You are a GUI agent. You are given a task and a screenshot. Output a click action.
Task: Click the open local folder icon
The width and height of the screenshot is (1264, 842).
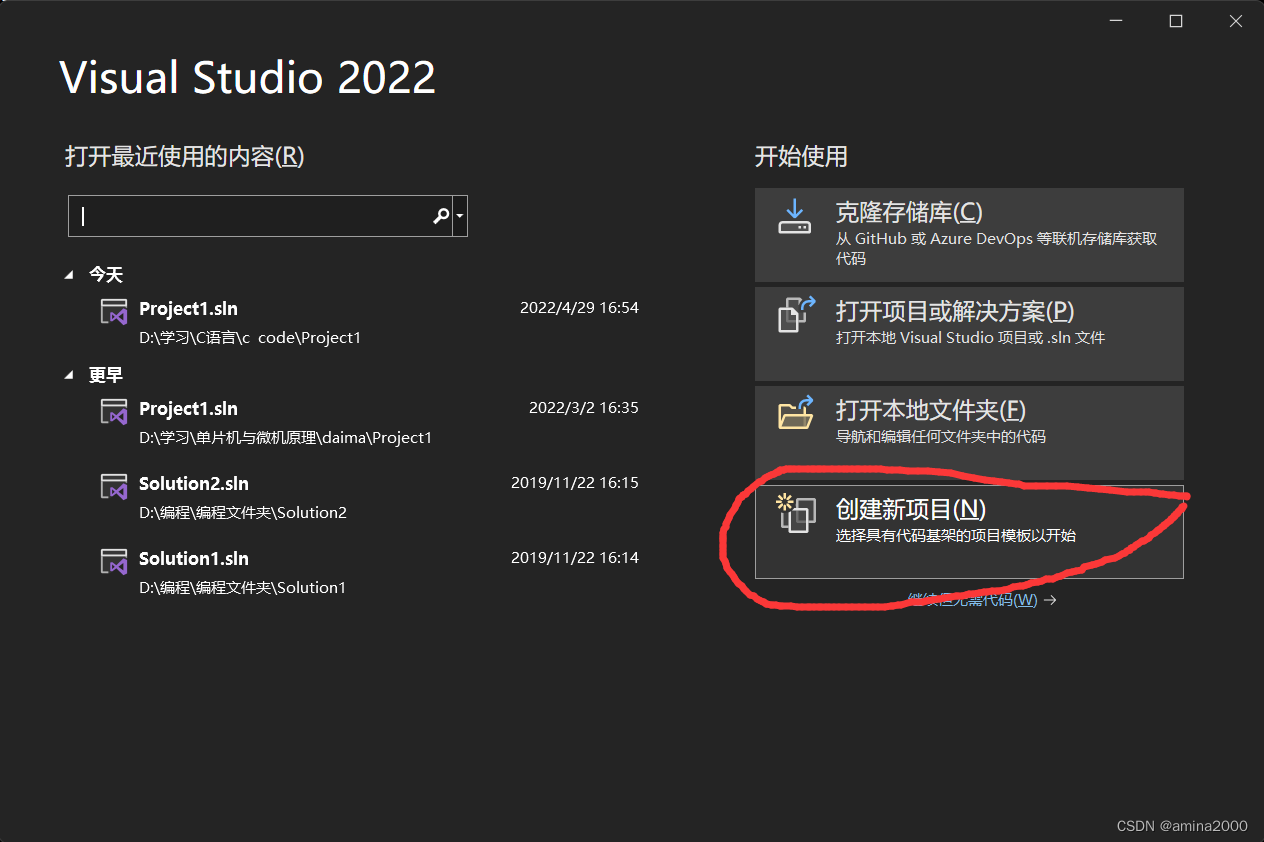click(x=796, y=413)
